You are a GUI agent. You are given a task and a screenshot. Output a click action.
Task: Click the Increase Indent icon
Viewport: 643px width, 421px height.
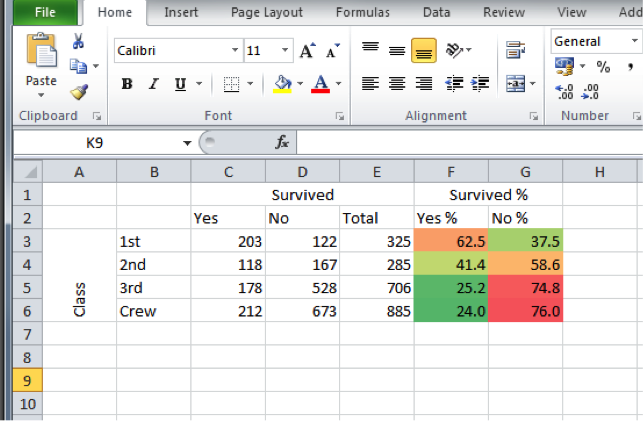pyautogui.click(x=478, y=84)
